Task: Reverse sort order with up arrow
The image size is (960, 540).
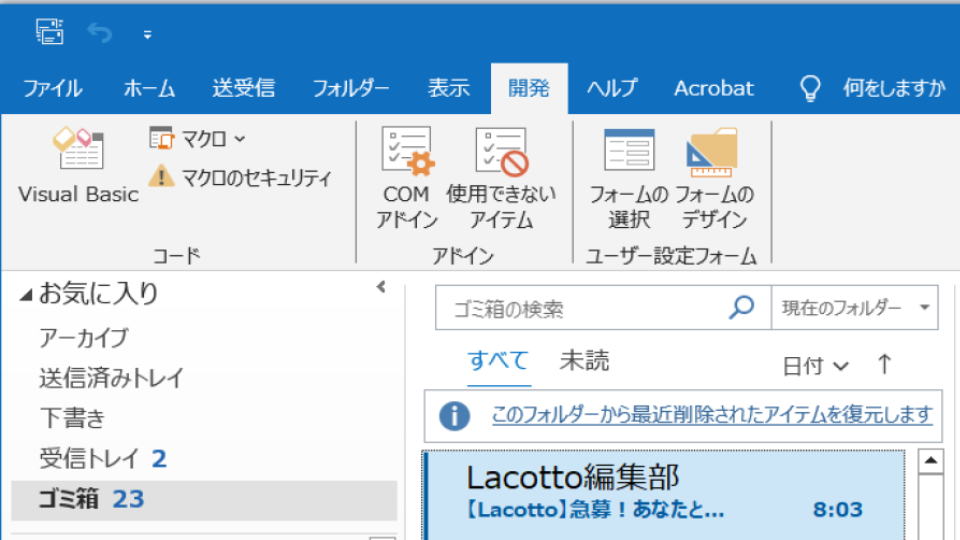Action: click(x=884, y=365)
